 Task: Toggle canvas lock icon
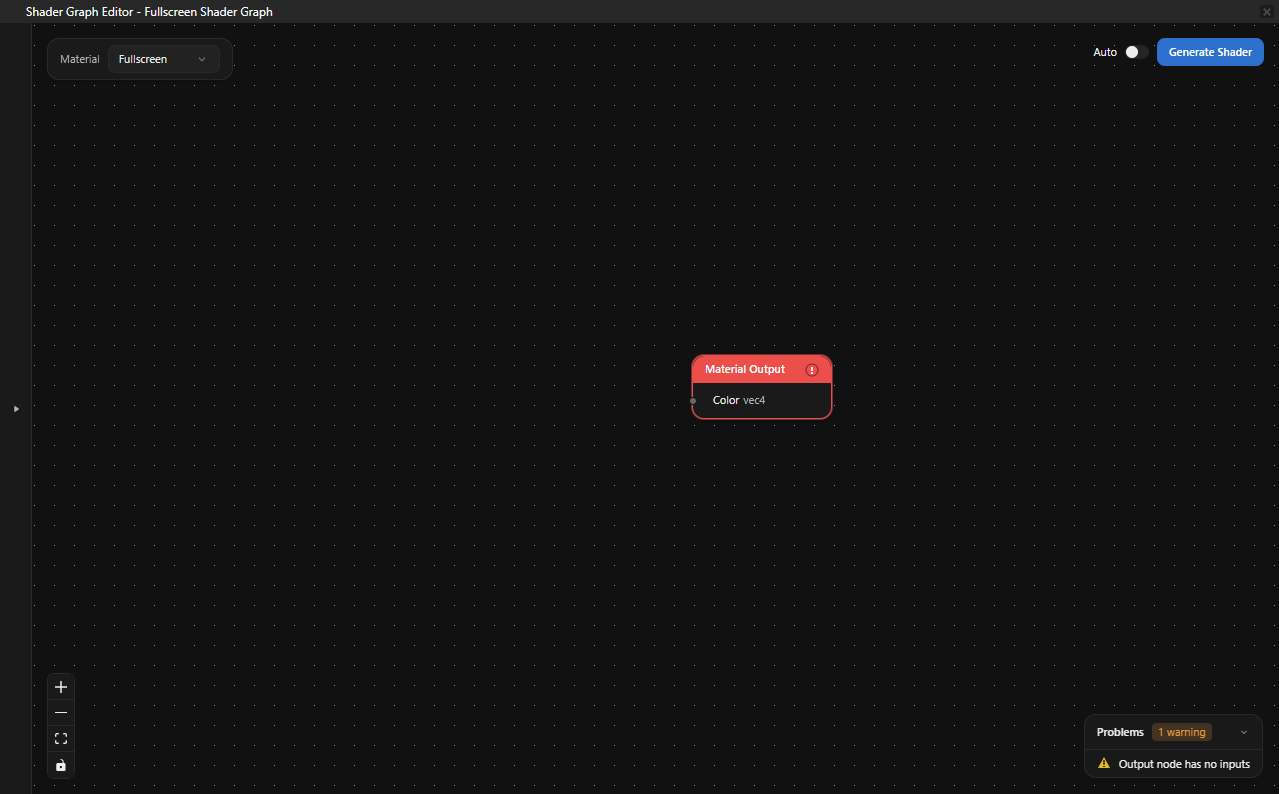(x=61, y=765)
